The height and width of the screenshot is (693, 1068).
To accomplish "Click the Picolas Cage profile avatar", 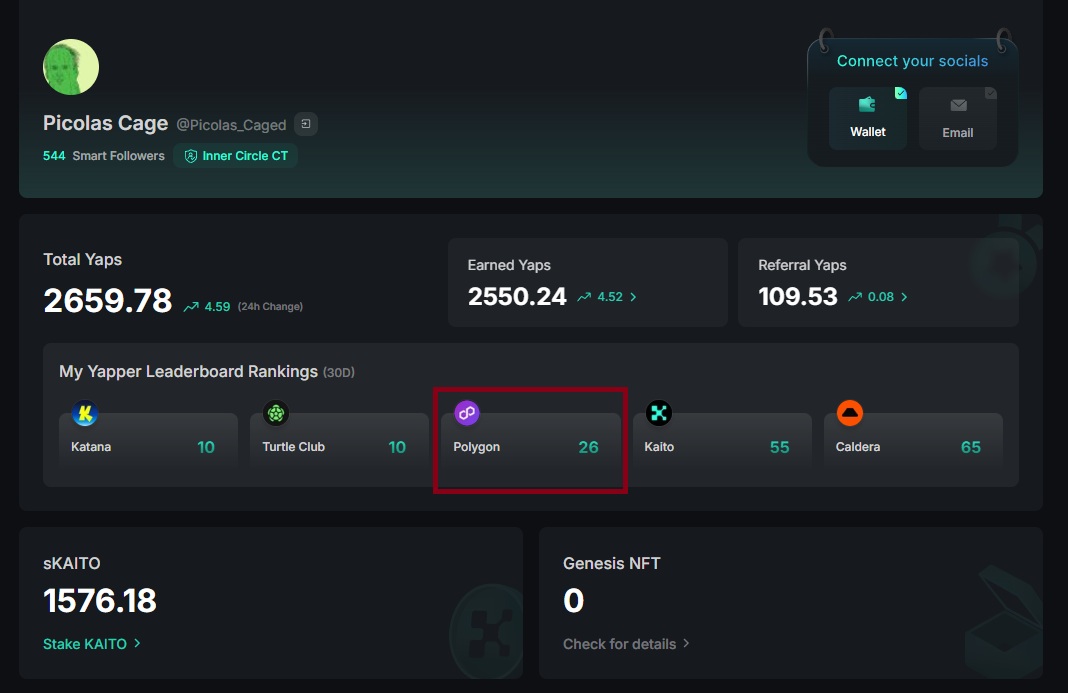I will (71, 67).
